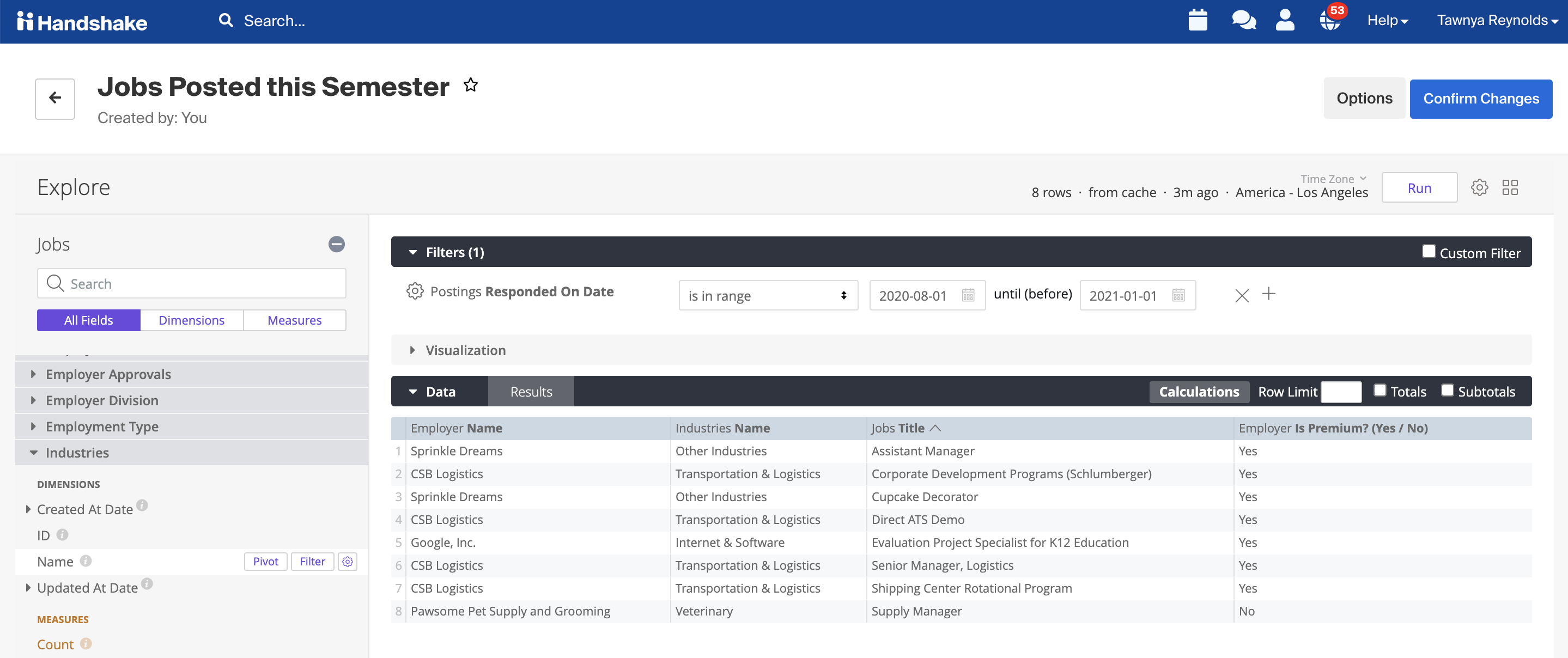Expand Updated At Date dimension
The height and width of the screenshot is (658, 1568).
tap(27, 587)
